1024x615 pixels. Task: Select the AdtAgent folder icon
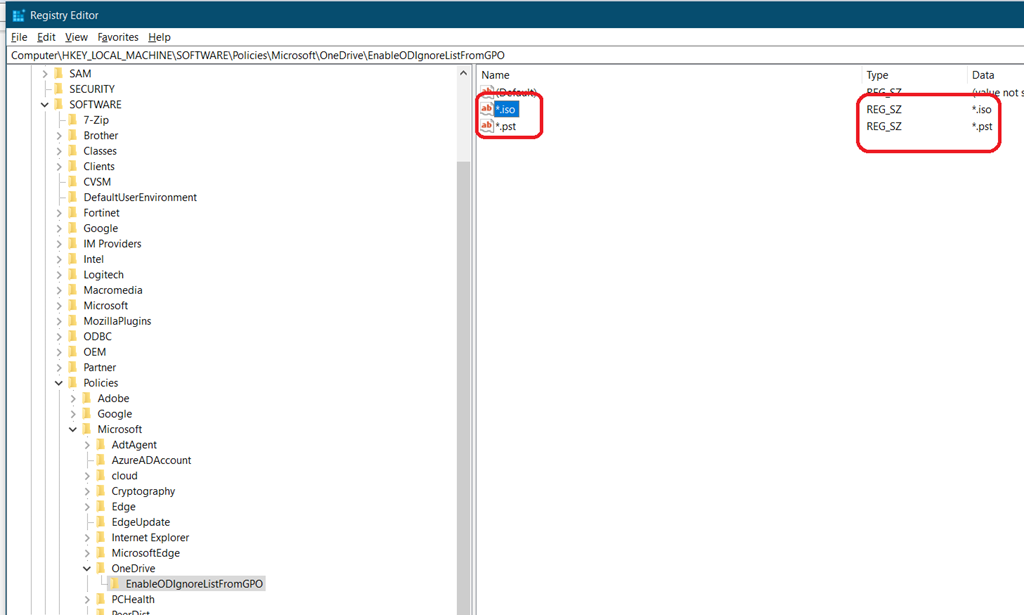[101, 445]
